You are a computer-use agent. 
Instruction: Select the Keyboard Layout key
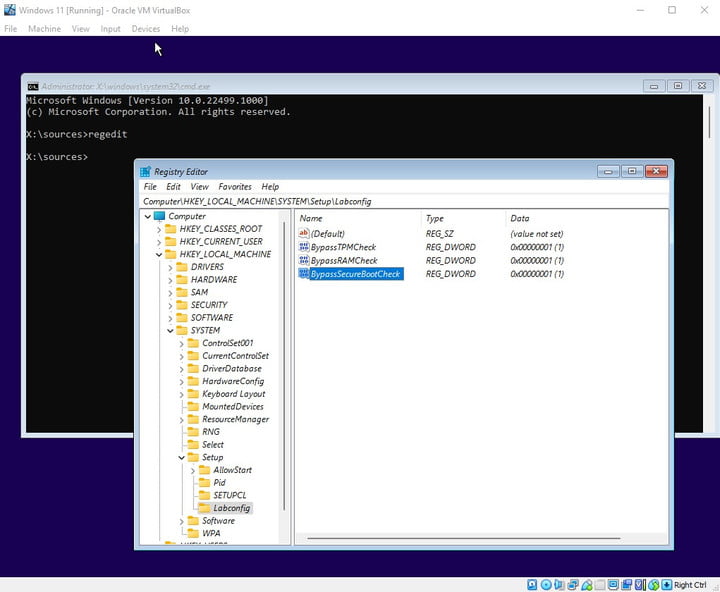pyautogui.click(x=234, y=394)
